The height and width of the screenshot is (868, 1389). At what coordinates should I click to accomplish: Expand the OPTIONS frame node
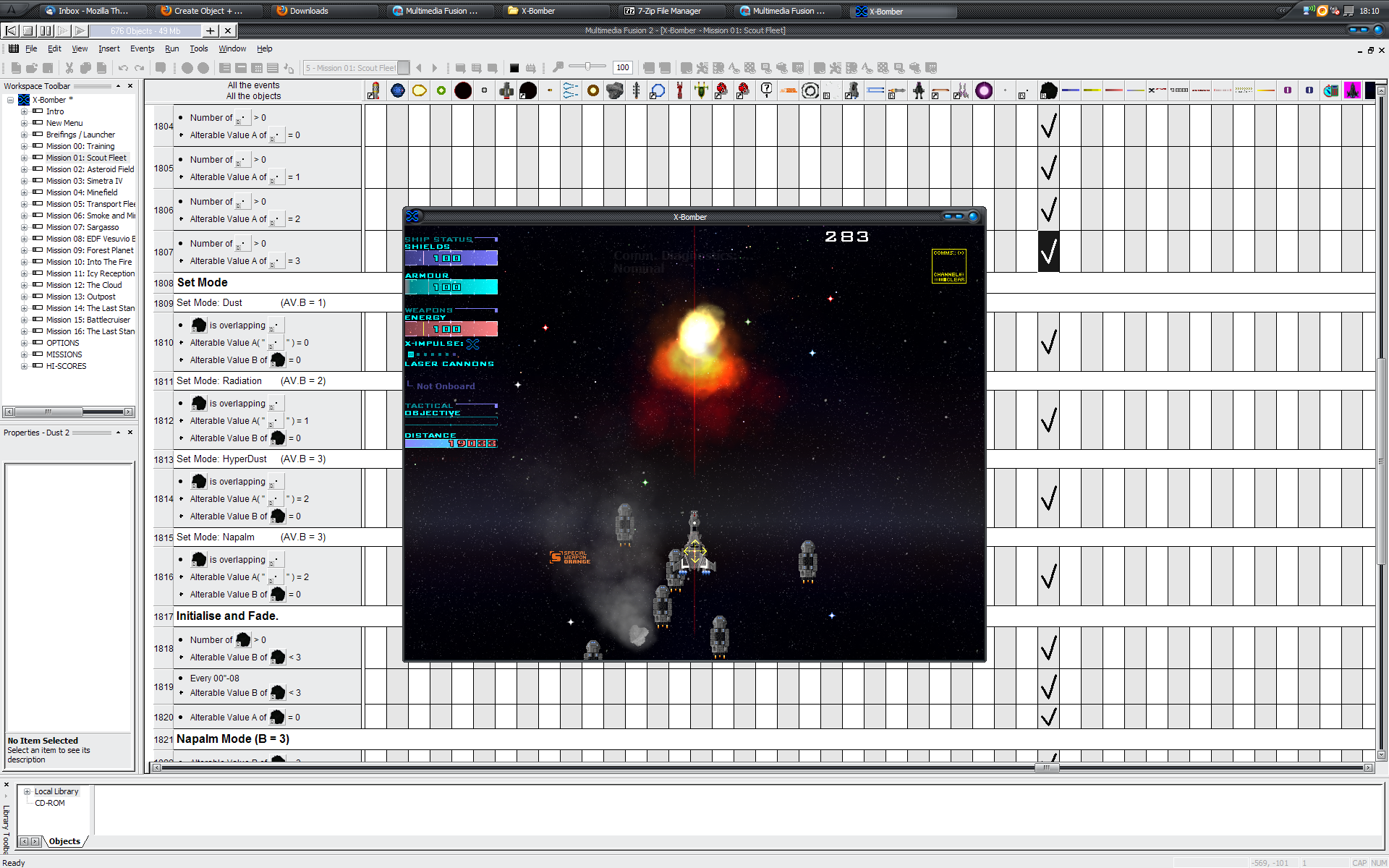(x=24, y=343)
